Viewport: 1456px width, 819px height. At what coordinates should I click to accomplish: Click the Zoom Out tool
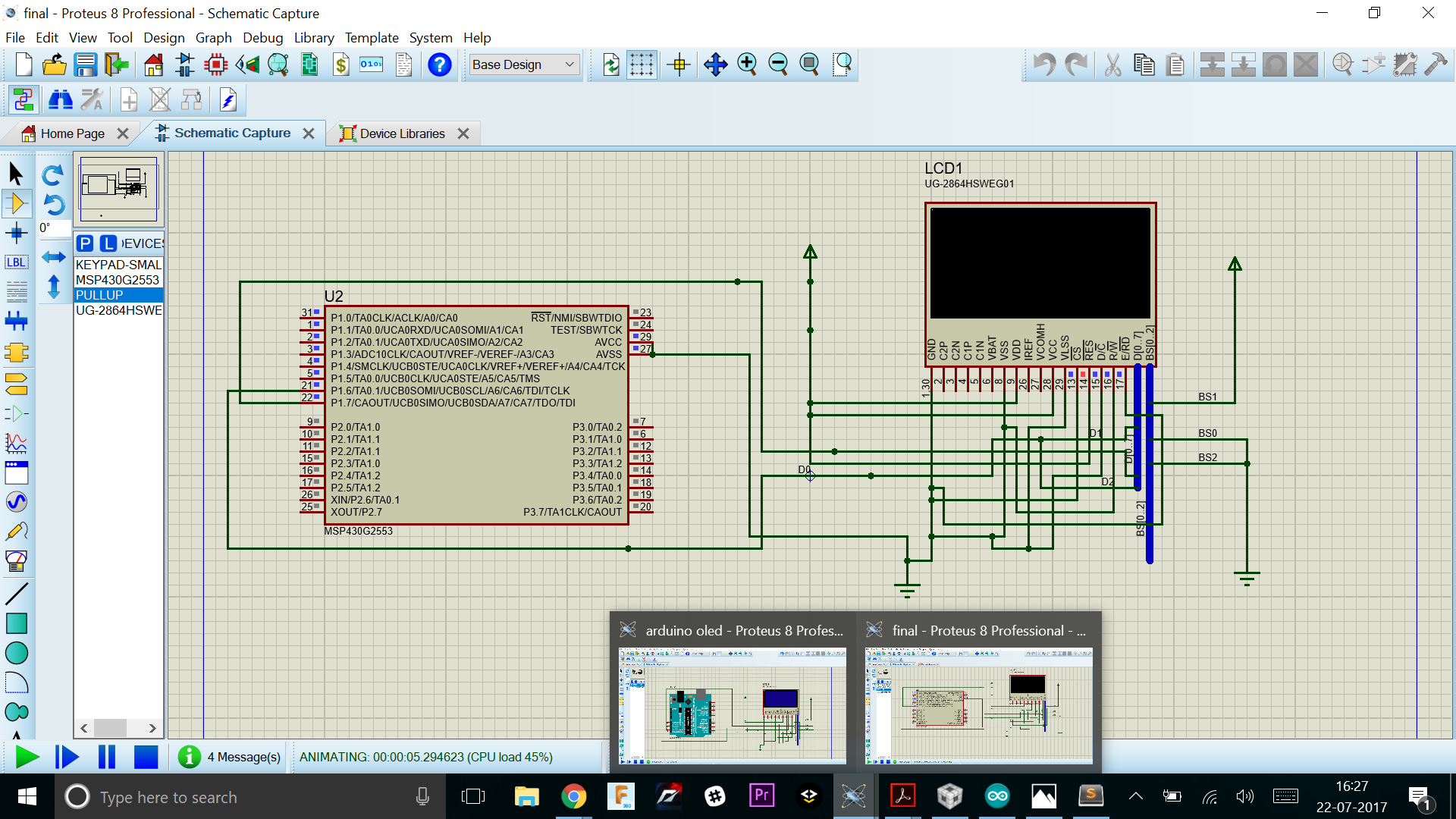[x=778, y=63]
